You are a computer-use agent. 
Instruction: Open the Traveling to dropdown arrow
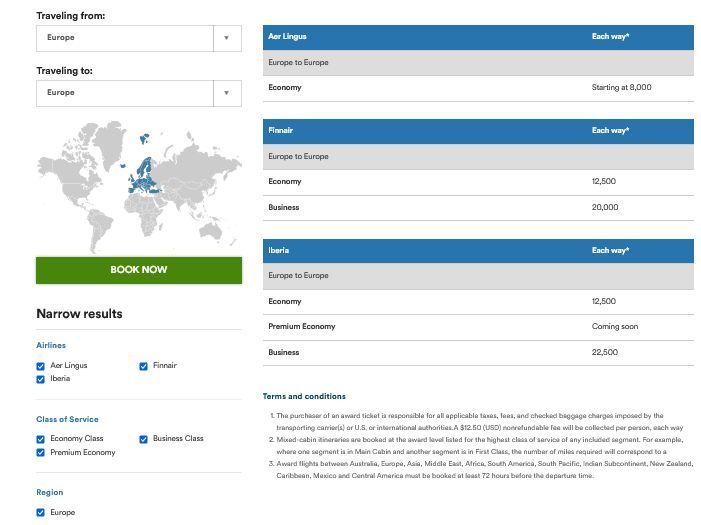point(227,93)
